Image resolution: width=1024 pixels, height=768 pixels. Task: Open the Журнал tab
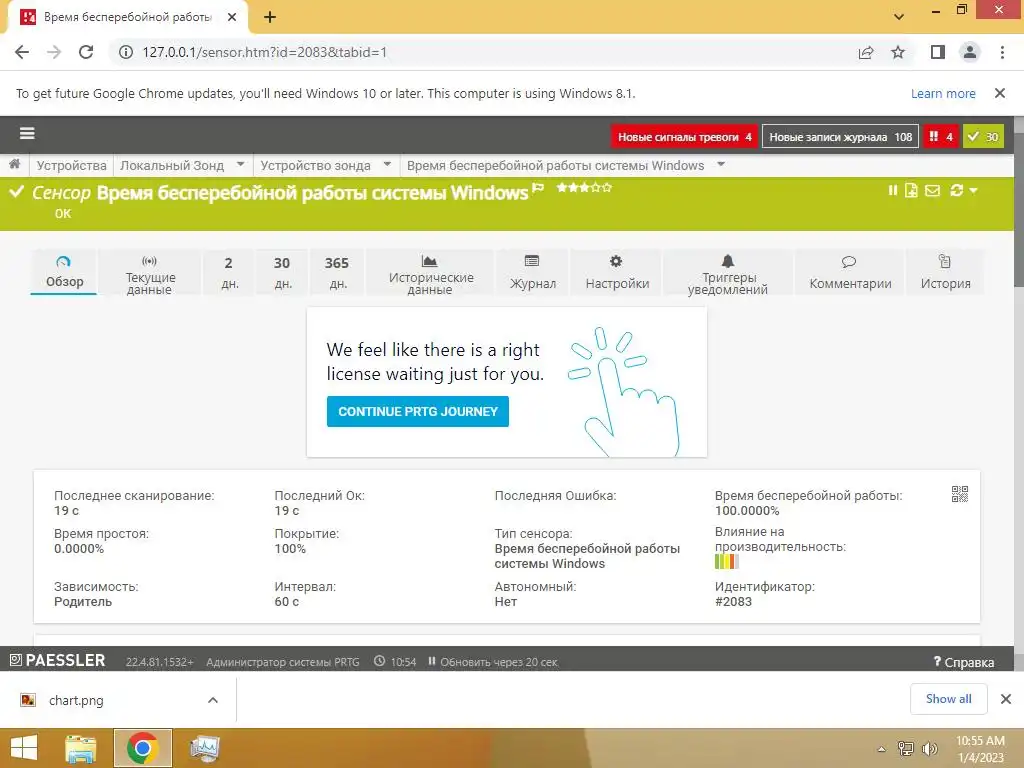(533, 272)
